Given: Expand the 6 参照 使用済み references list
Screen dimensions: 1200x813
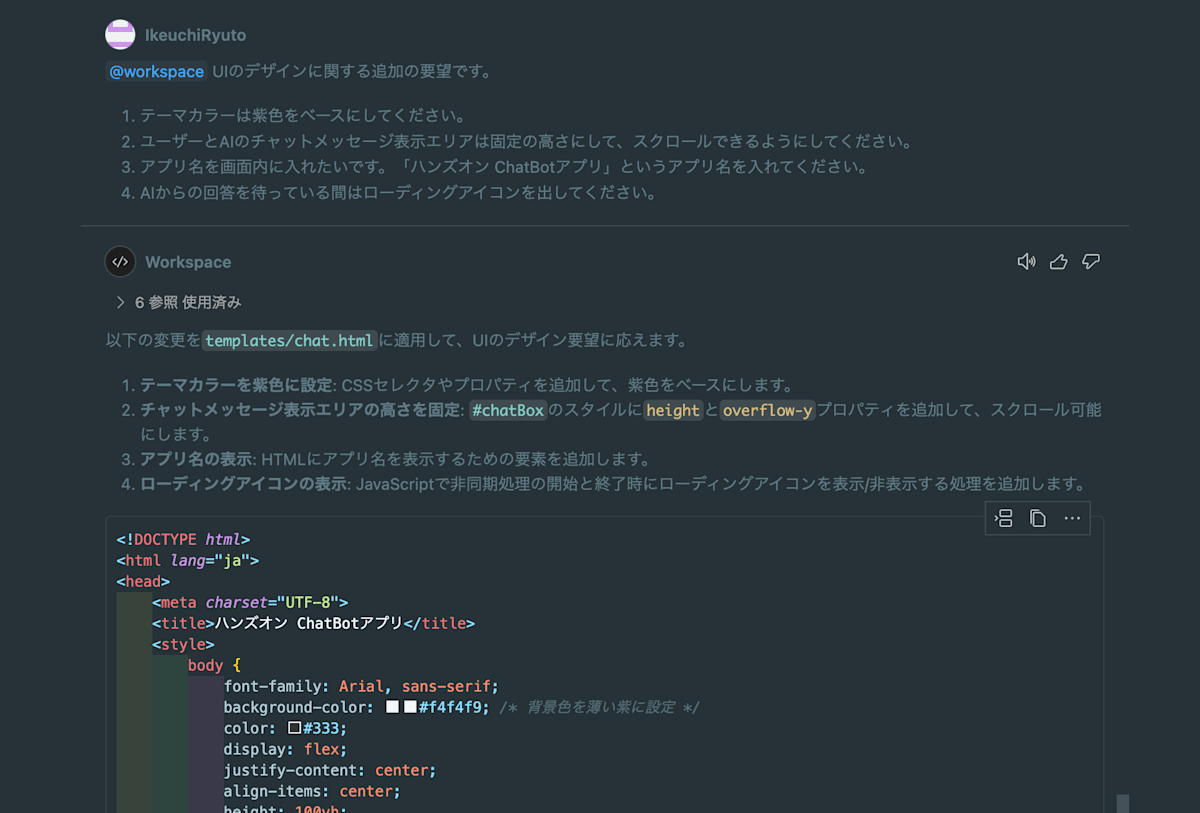Looking at the screenshot, I should [179, 302].
